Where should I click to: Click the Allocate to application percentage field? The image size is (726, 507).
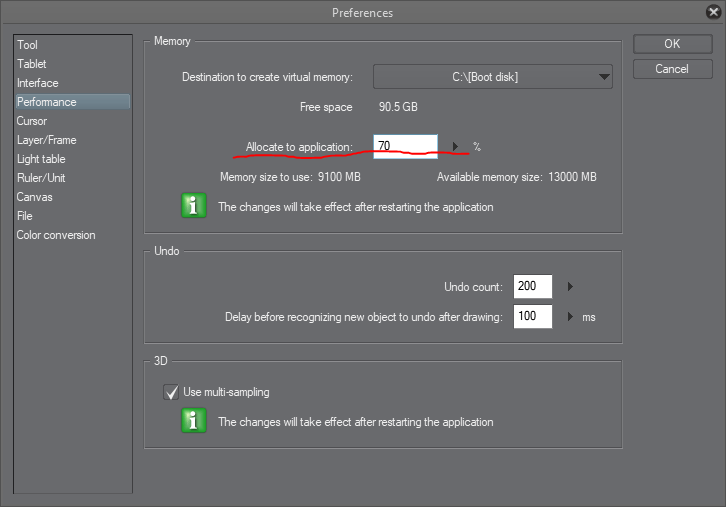(x=405, y=146)
